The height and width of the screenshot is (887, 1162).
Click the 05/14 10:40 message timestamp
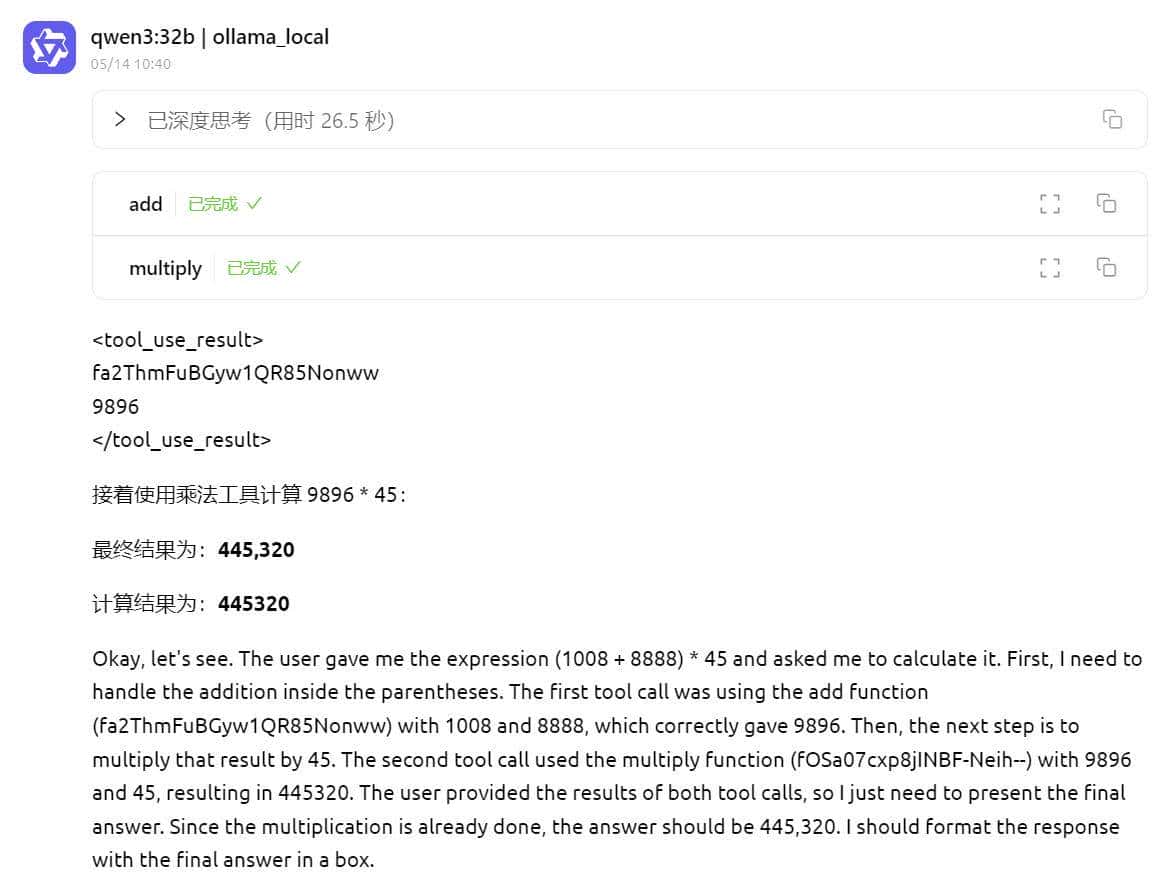coord(130,64)
